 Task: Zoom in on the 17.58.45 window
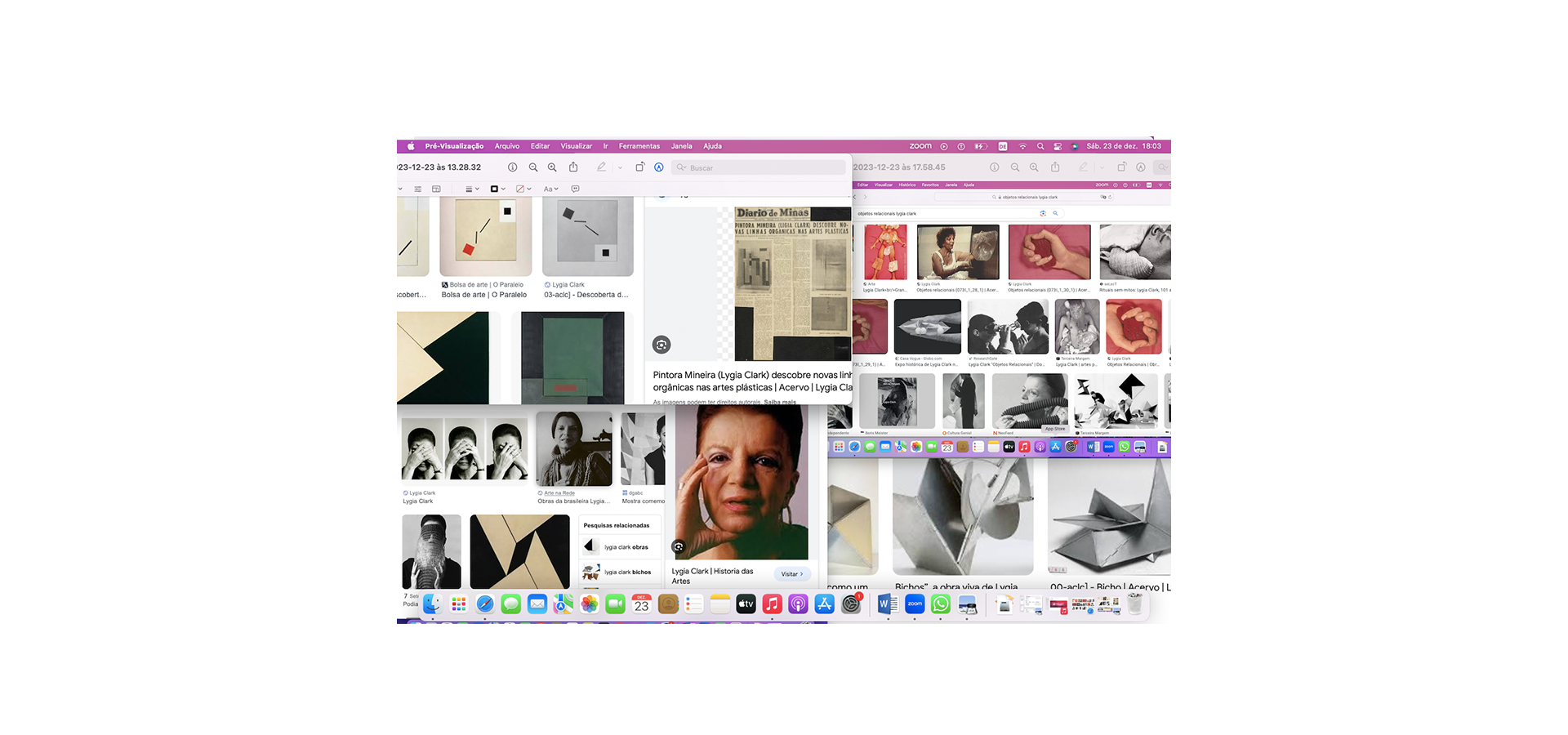click(x=1034, y=167)
